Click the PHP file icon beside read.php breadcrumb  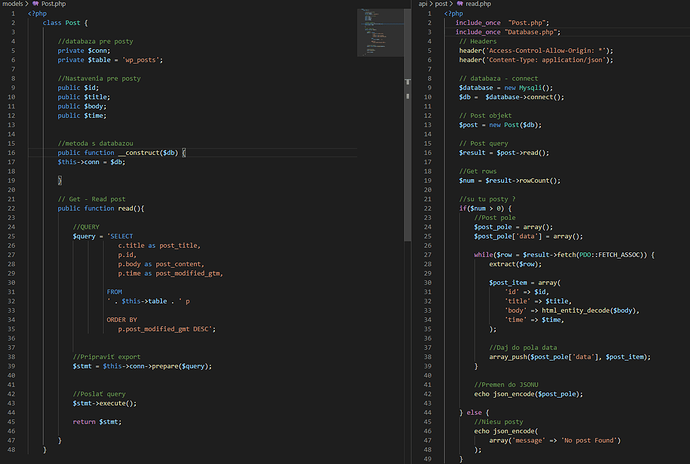(460, 4)
